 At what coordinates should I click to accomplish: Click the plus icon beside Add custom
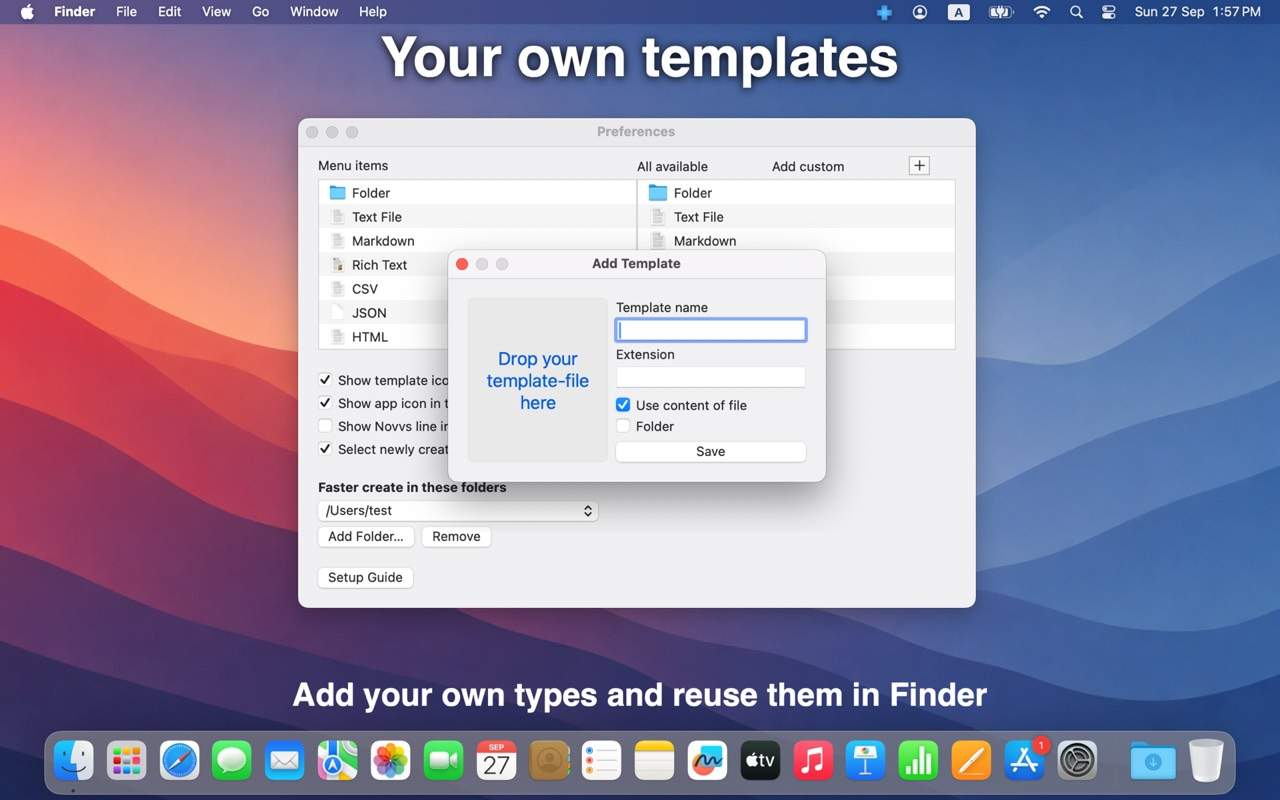pyautogui.click(x=919, y=166)
